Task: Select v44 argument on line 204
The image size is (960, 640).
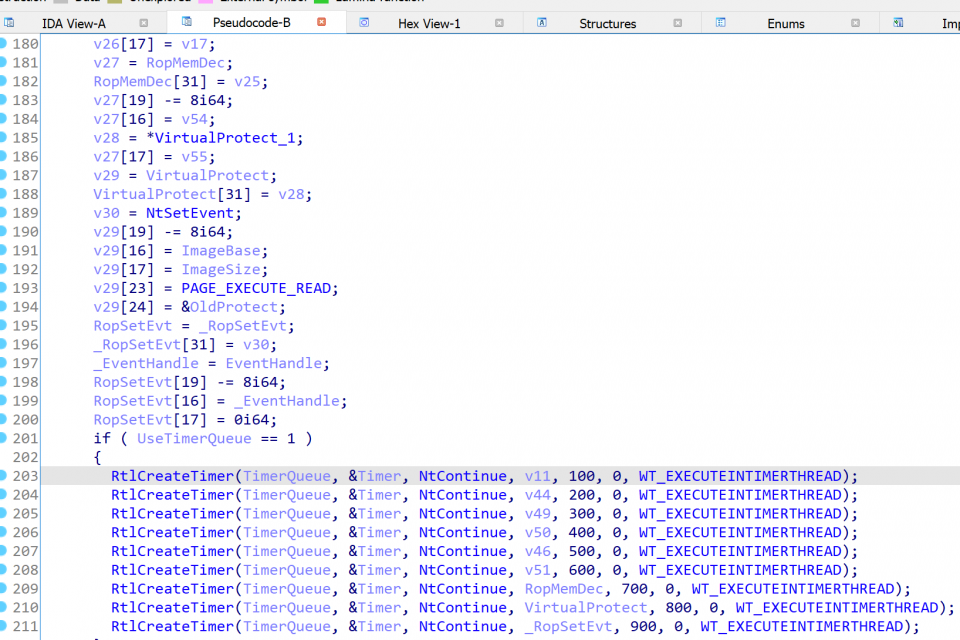Action: click(537, 495)
